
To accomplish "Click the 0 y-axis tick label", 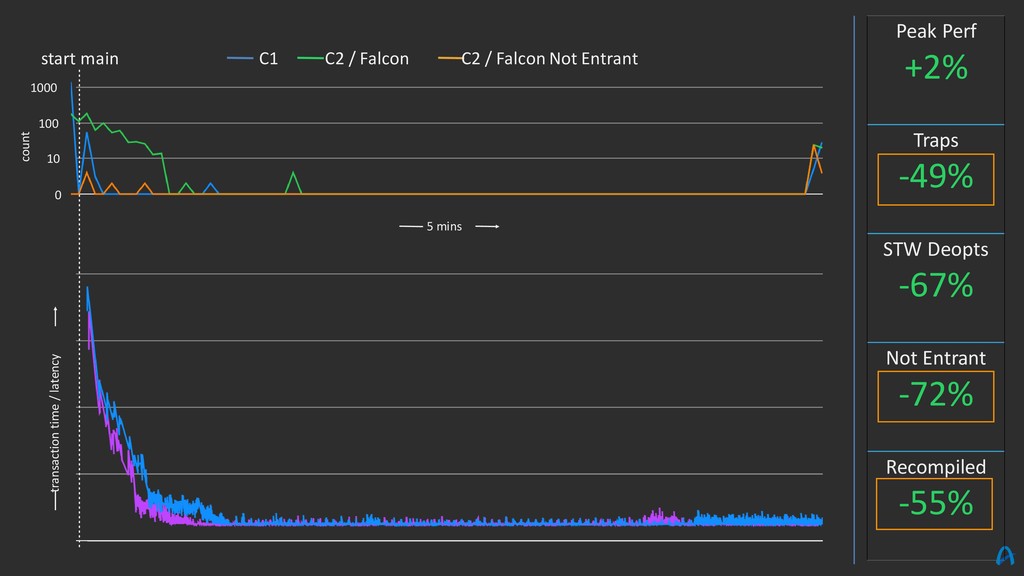I will [57, 195].
